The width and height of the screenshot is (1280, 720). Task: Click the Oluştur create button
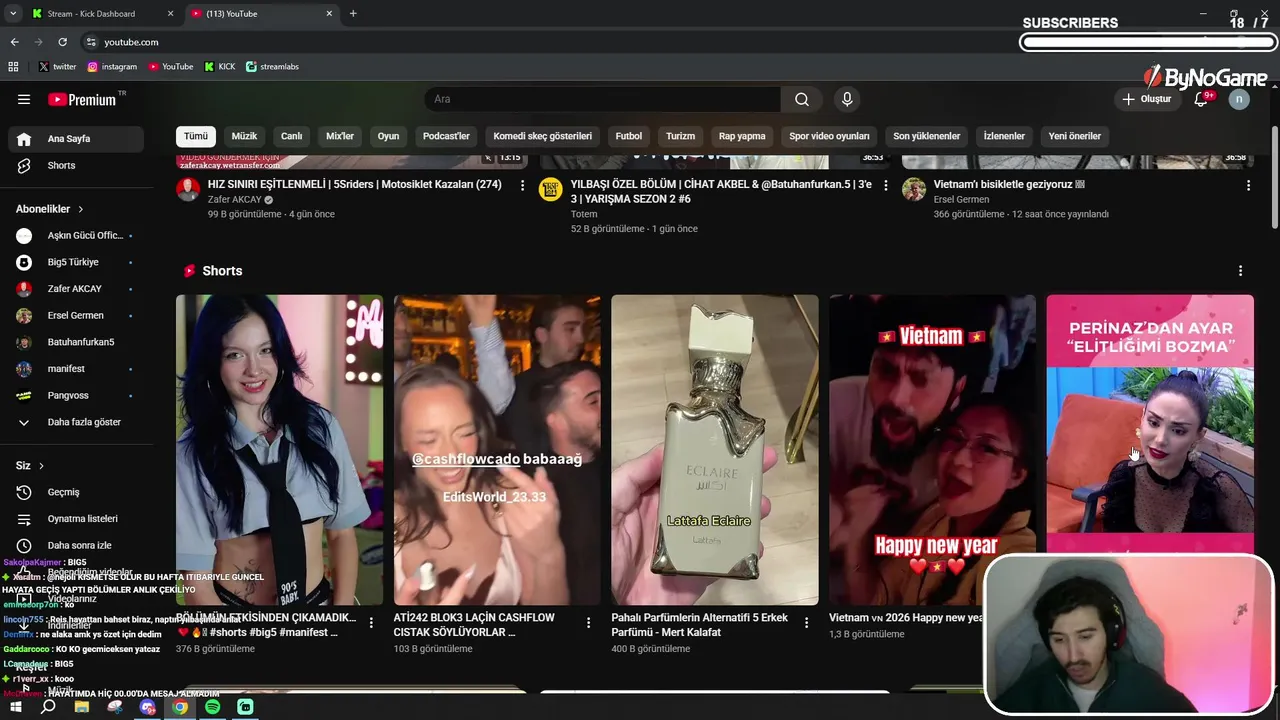pyautogui.click(x=1146, y=99)
